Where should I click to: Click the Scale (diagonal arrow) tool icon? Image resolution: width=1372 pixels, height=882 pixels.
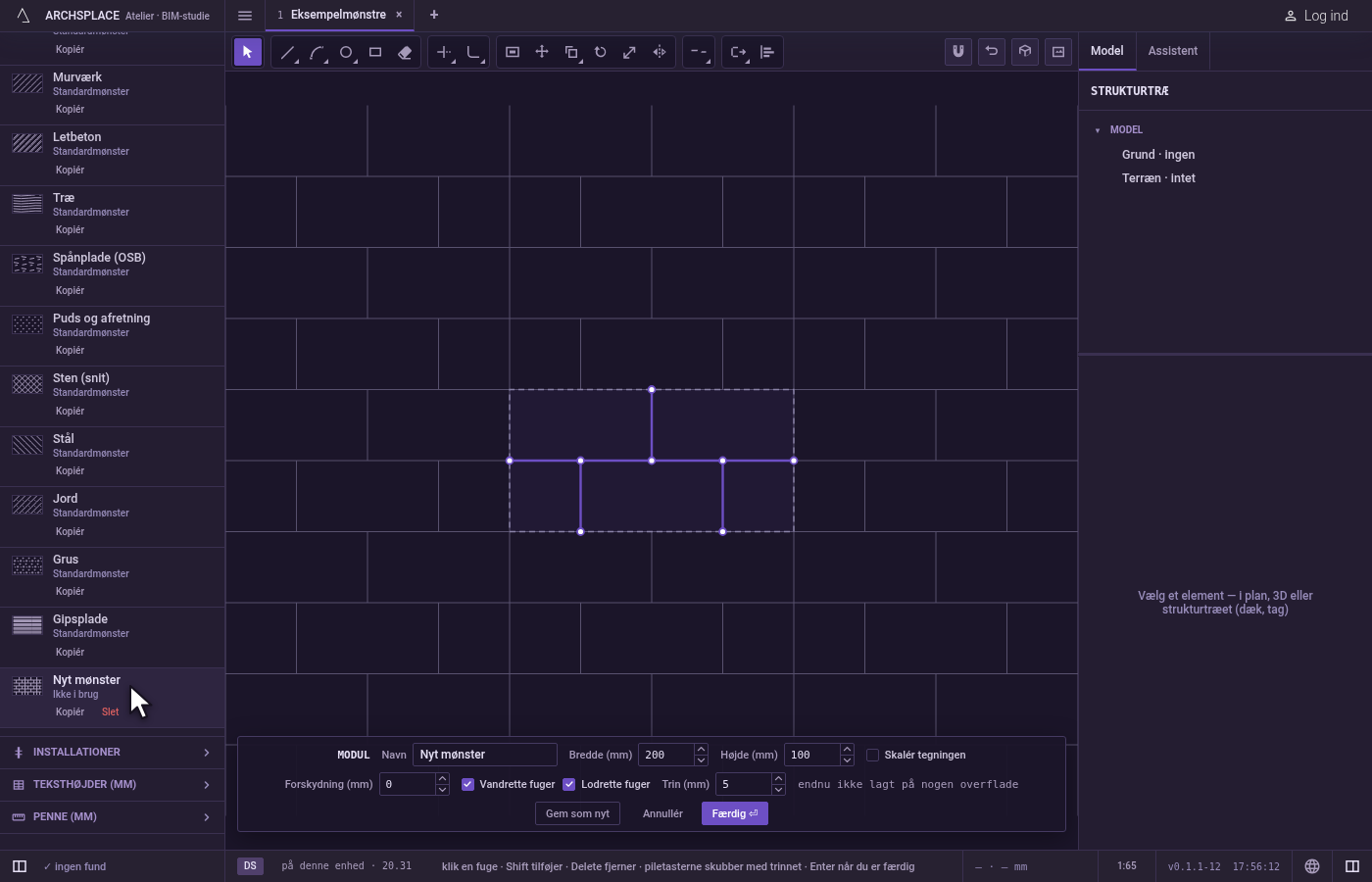coord(630,52)
